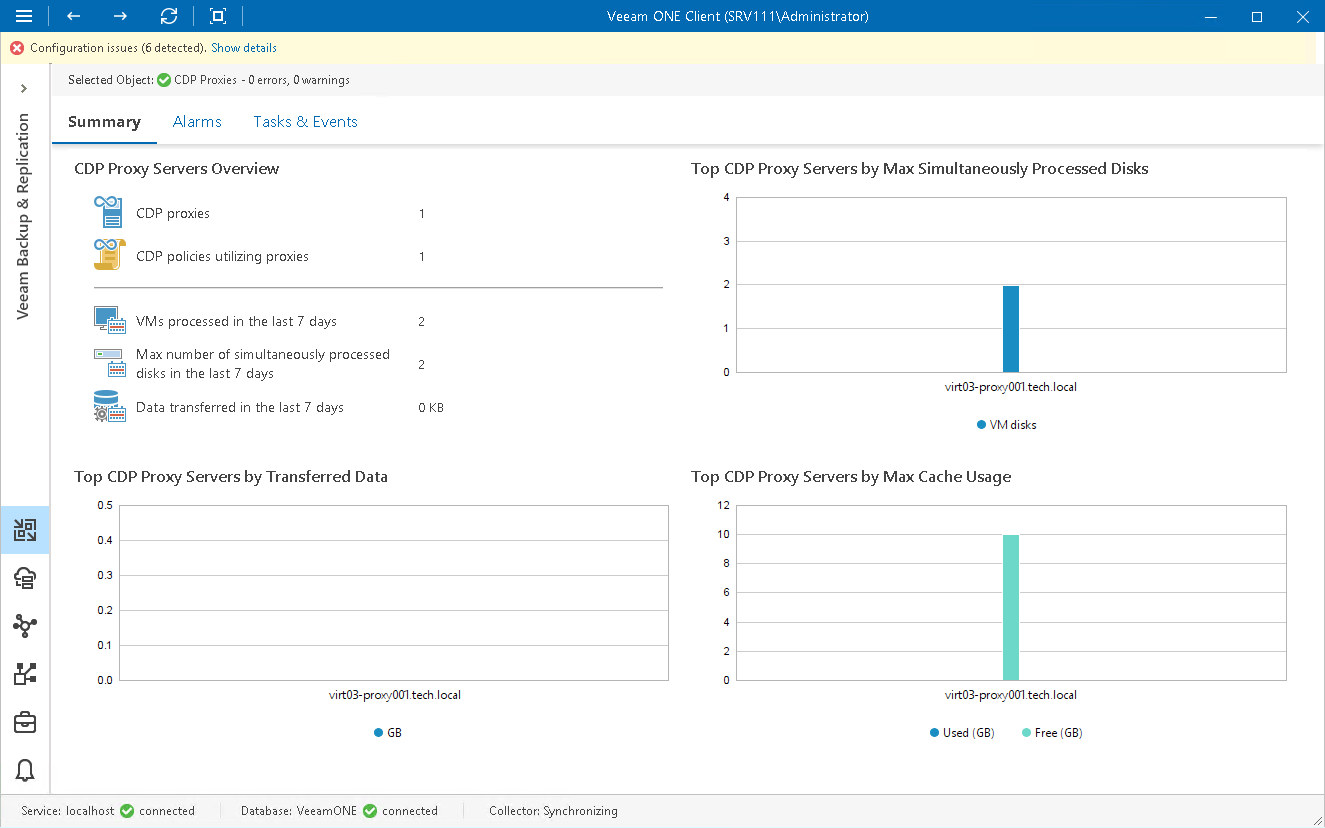Click the red configuration issues error icon
The height and width of the screenshot is (828, 1325).
pyautogui.click(x=17, y=48)
